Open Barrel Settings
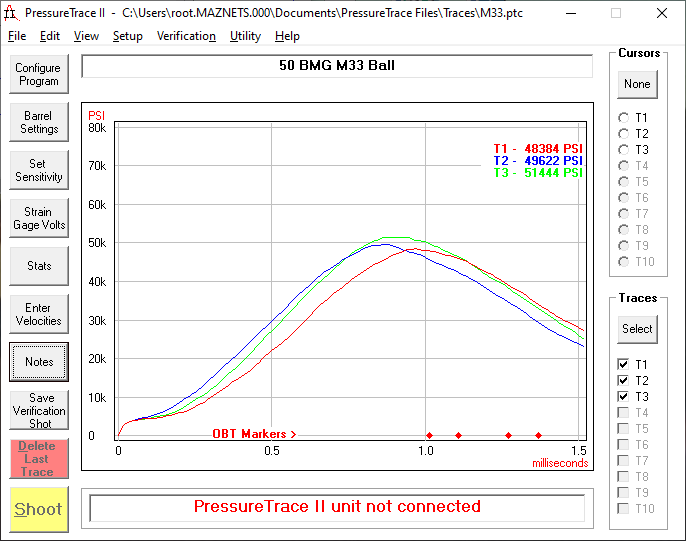 tap(39, 122)
